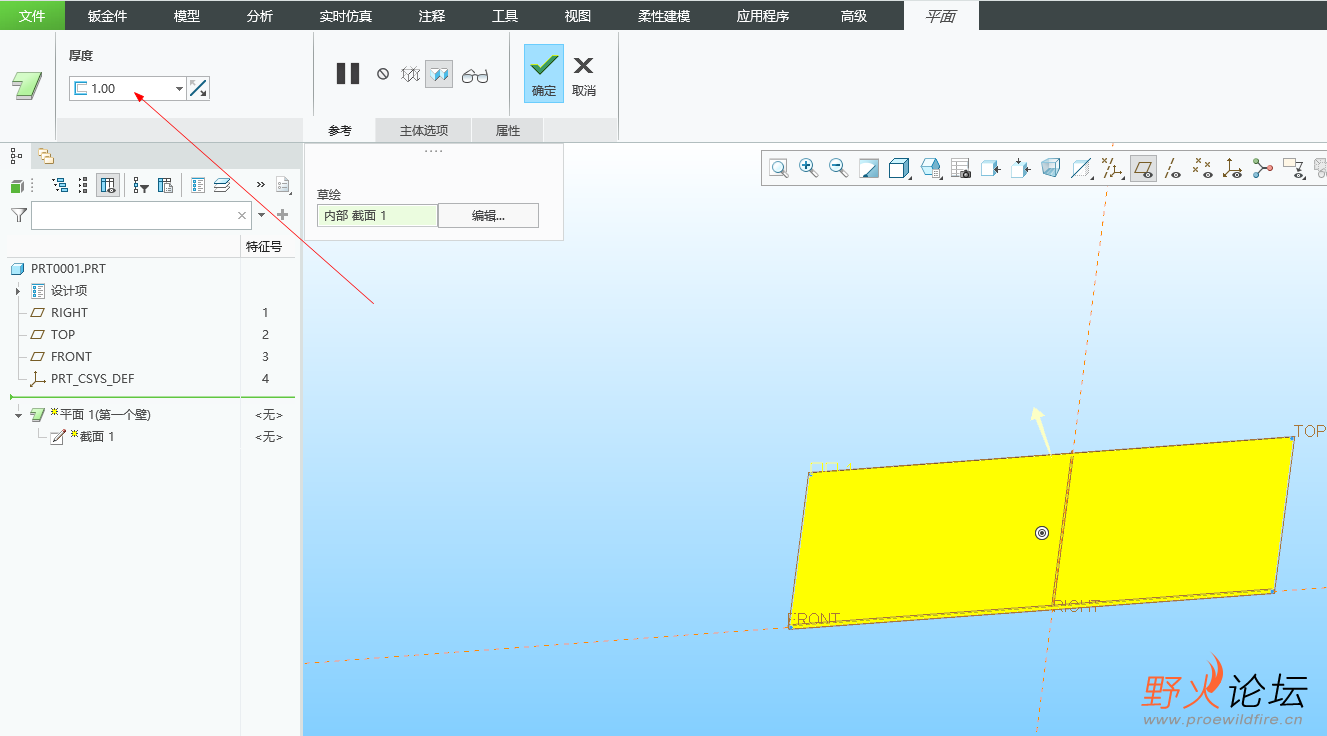Click the 编辑... sketch button

[x=489, y=215]
